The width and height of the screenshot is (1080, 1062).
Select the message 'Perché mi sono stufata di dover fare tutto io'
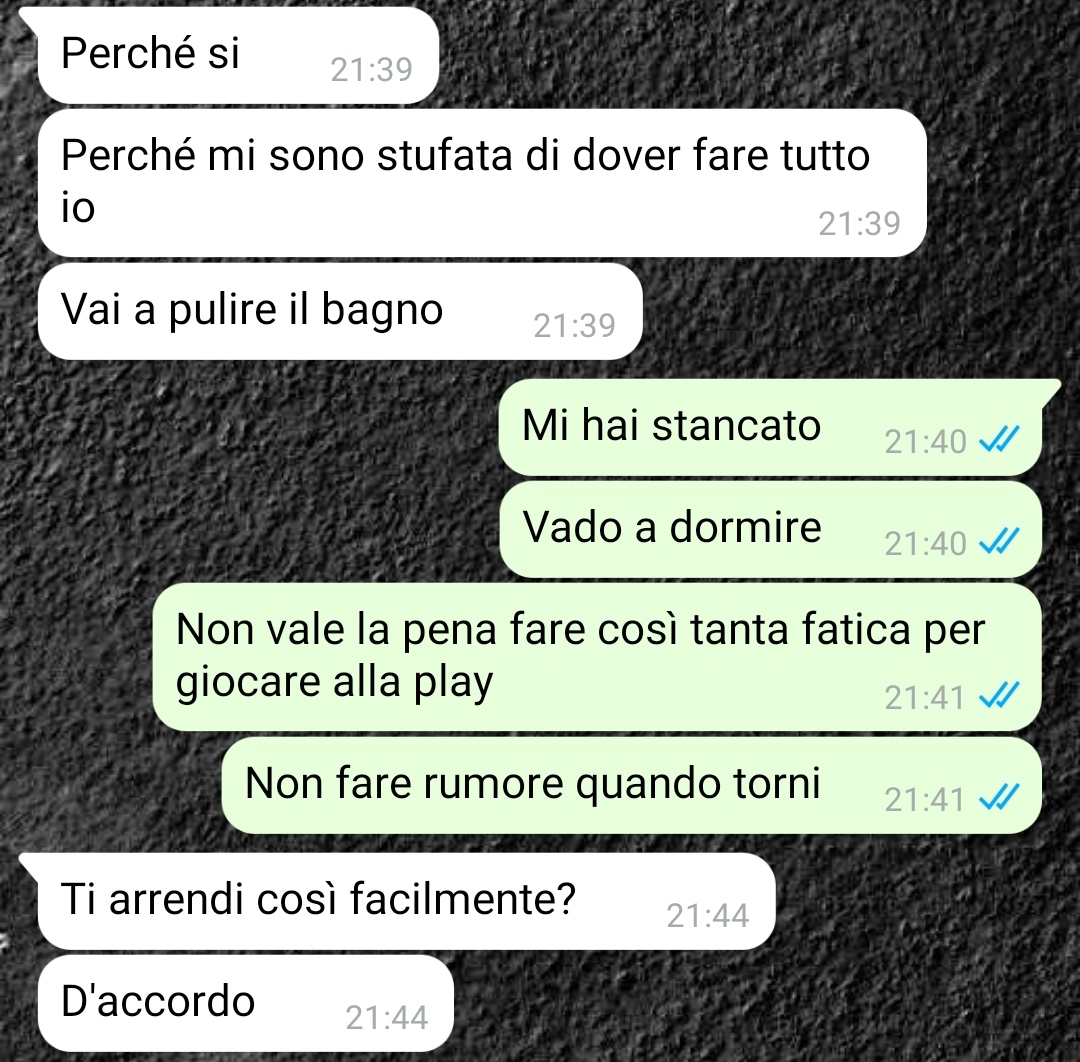tap(482, 183)
